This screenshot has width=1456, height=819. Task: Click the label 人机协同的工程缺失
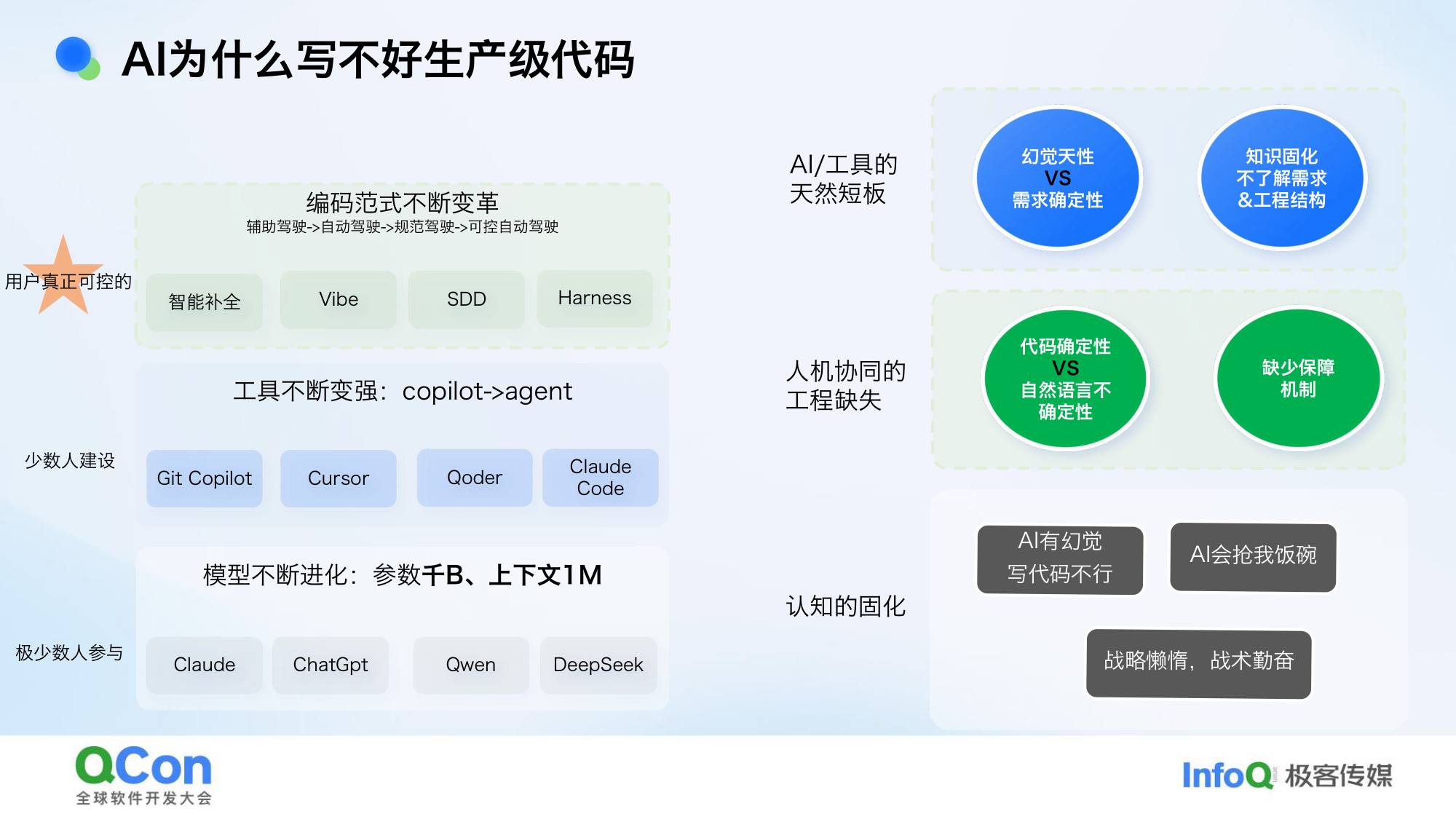coord(846,386)
